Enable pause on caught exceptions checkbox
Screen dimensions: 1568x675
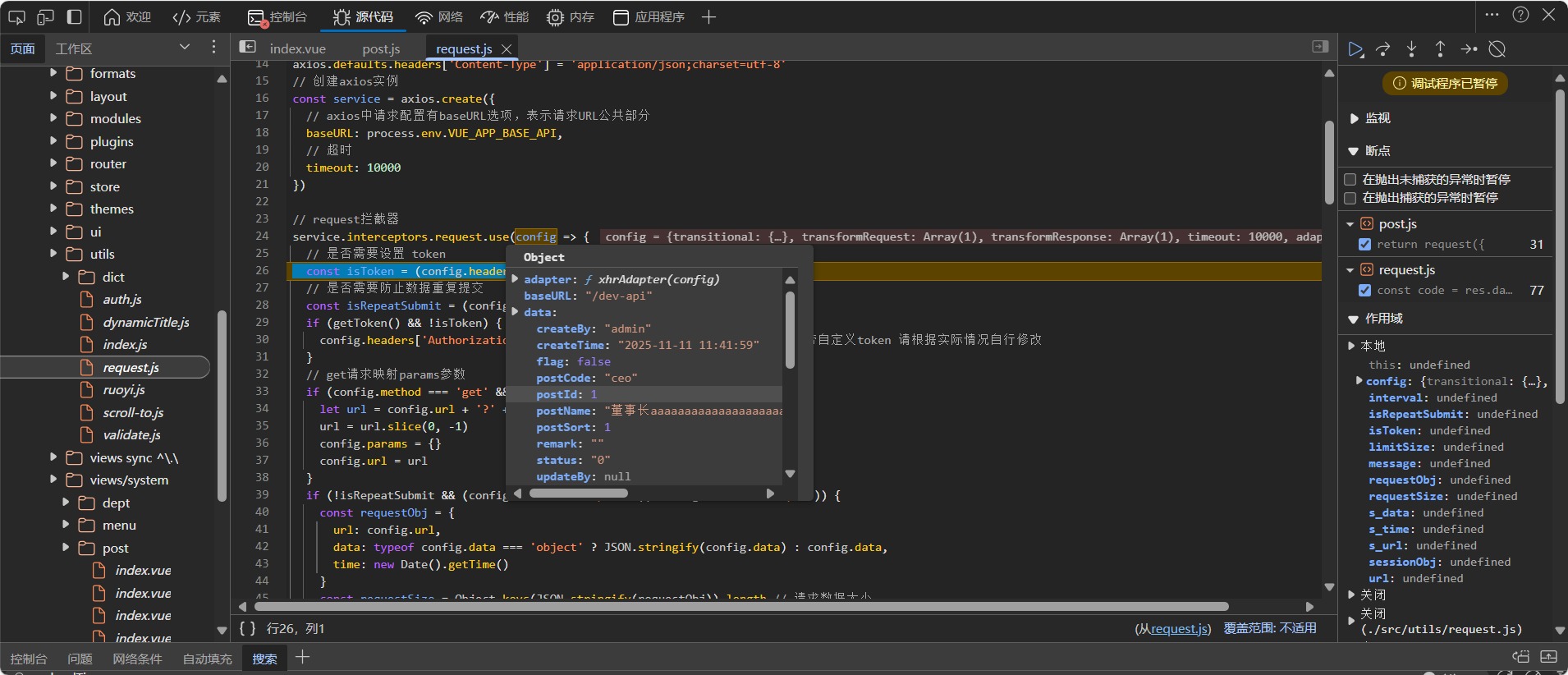tap(1350, 197)
